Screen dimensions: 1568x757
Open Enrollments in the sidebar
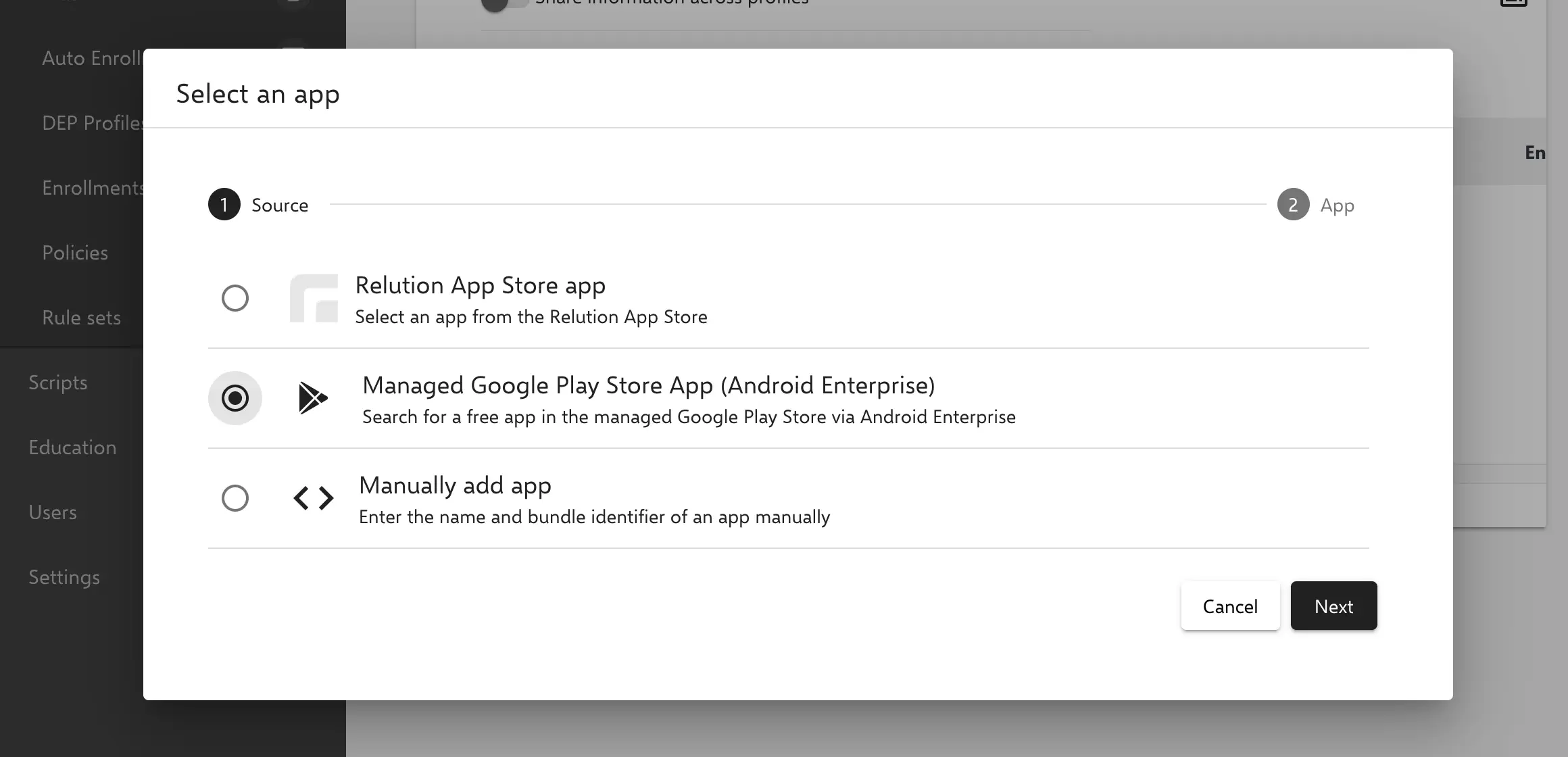point(93,188)
